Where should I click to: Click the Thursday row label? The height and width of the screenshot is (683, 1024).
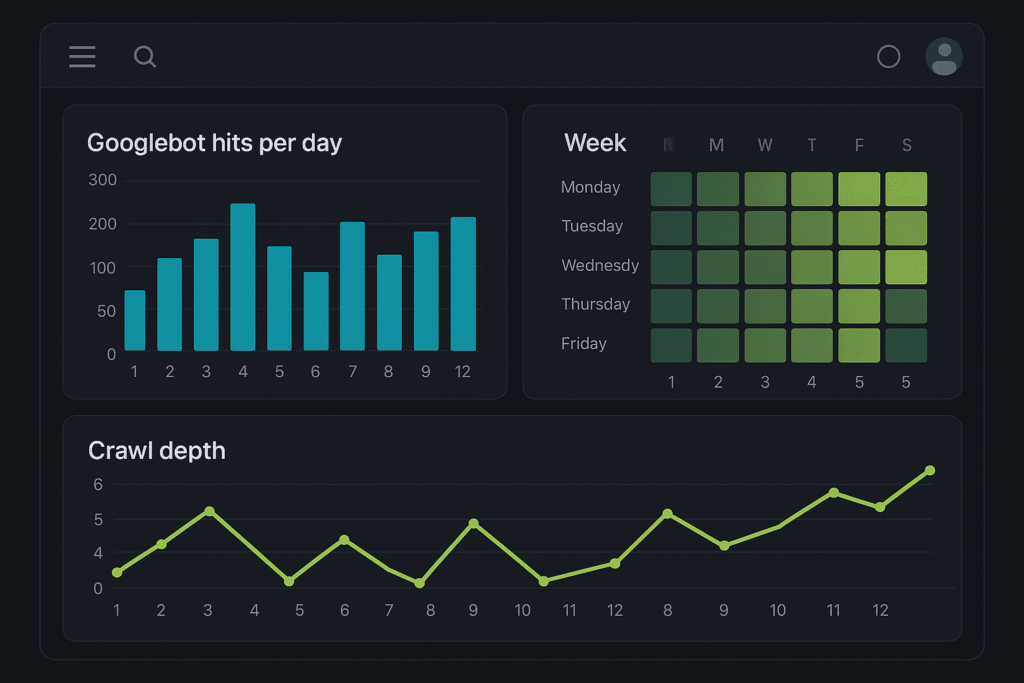(595, 304)
